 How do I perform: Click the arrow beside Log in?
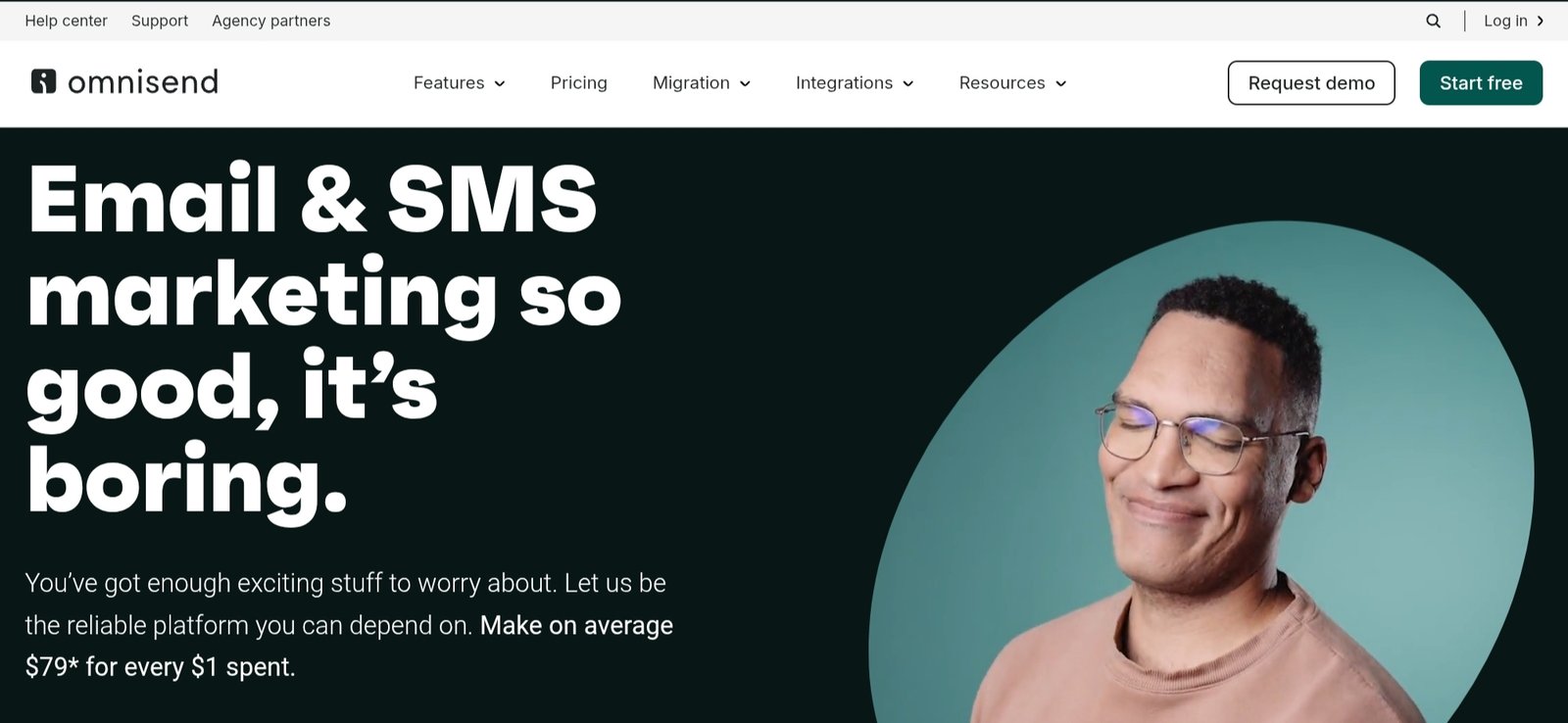[x=1541, y=21]
